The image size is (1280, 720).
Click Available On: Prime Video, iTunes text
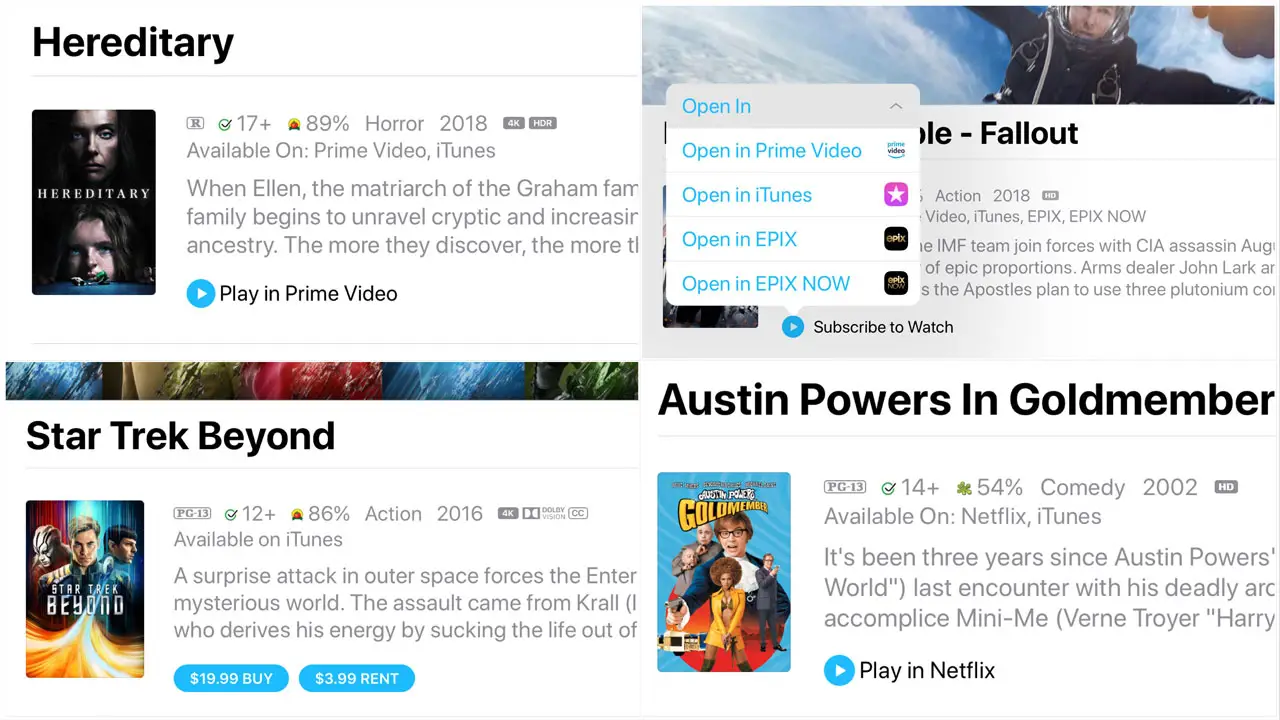tap(341, 151)
